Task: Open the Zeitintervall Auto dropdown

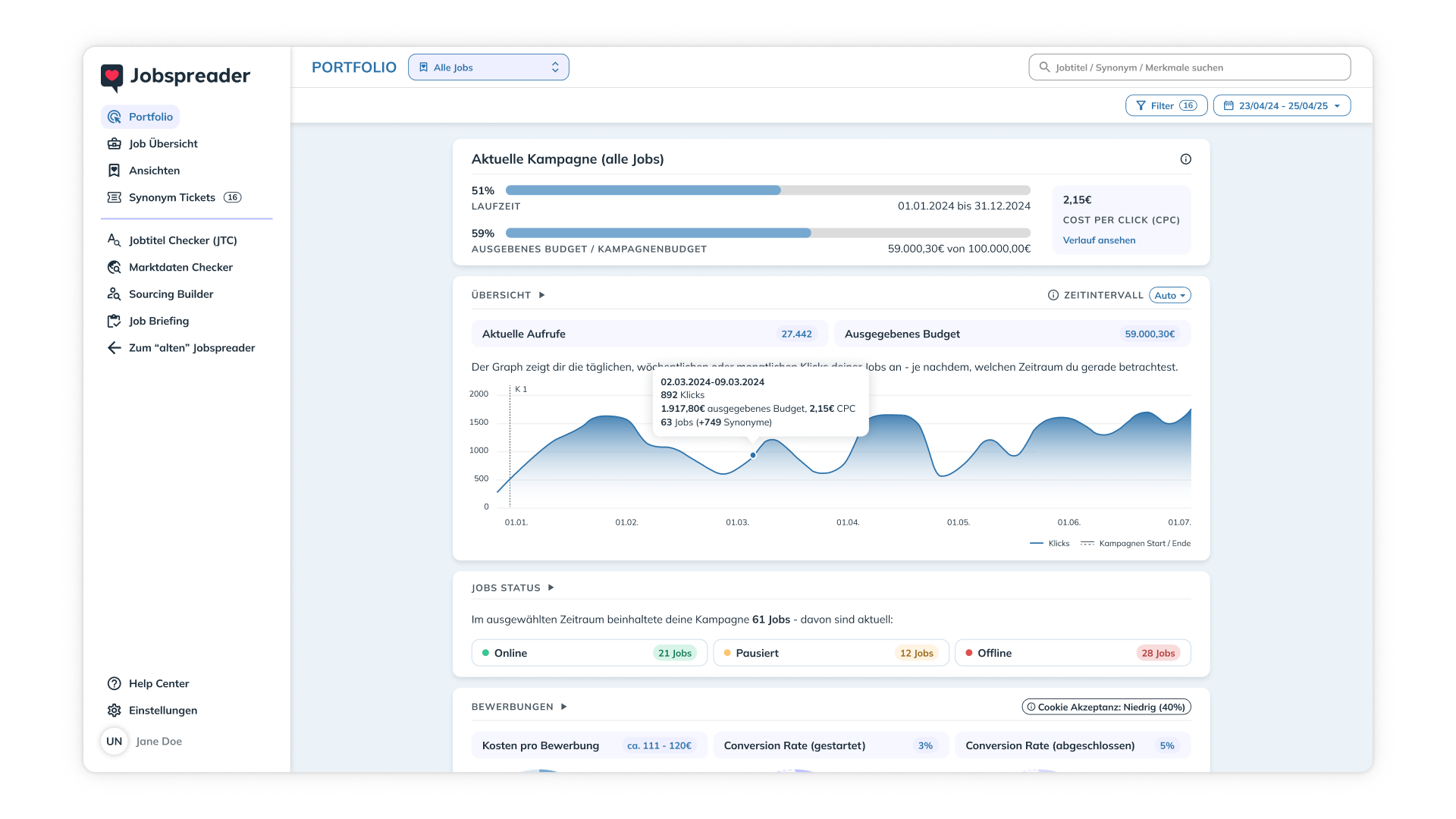Action: [x=1169, y=296]
